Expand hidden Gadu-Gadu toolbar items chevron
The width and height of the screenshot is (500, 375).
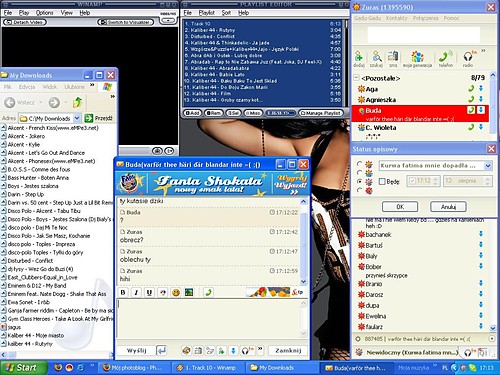point(483,51)
